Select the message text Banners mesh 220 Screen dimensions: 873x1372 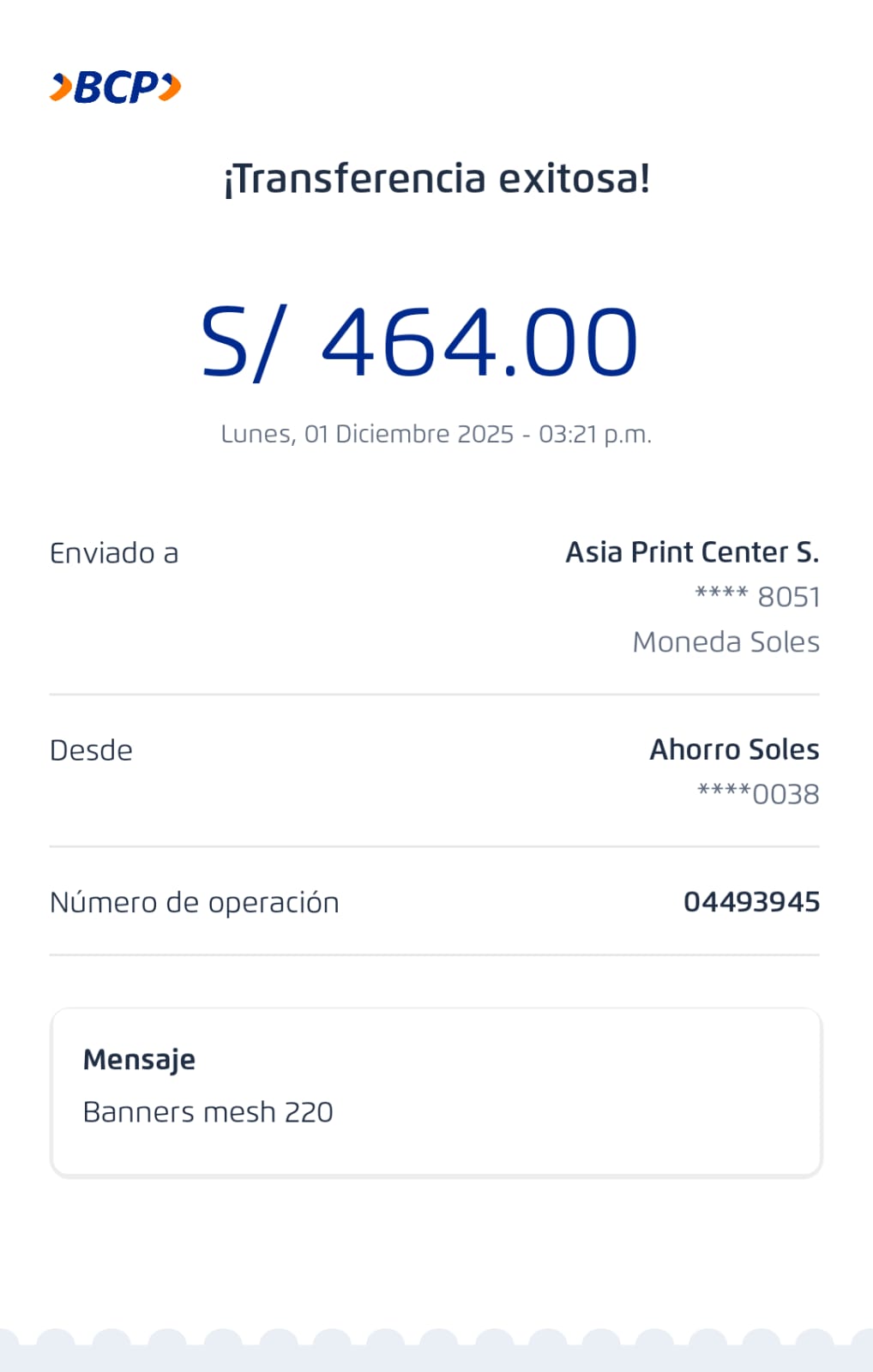point(208,1112)
